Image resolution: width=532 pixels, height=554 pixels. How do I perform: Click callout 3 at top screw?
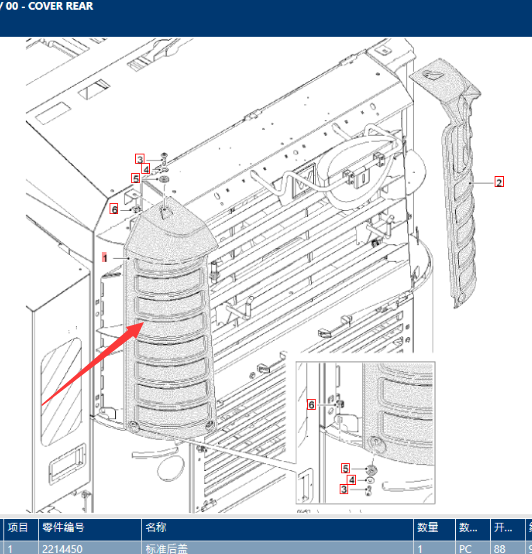140,159
